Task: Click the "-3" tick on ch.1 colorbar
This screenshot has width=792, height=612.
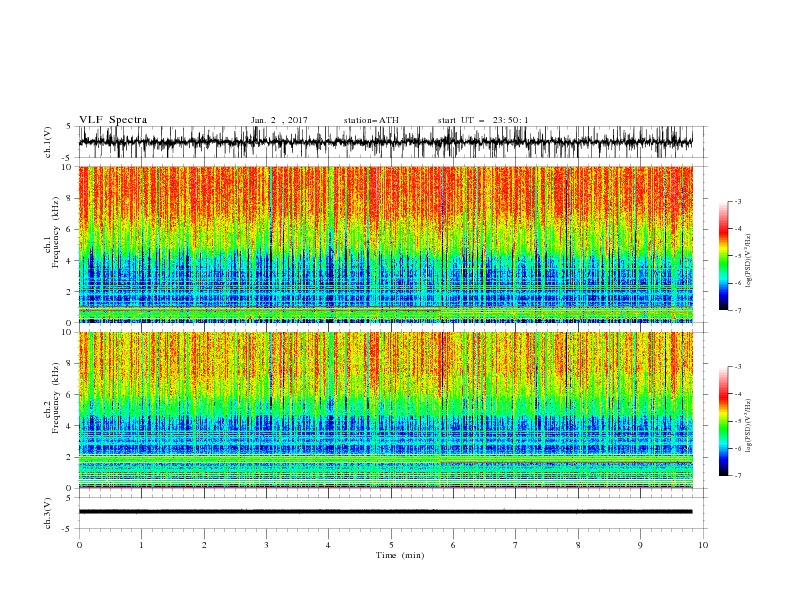Action: (x=738, y=201)
